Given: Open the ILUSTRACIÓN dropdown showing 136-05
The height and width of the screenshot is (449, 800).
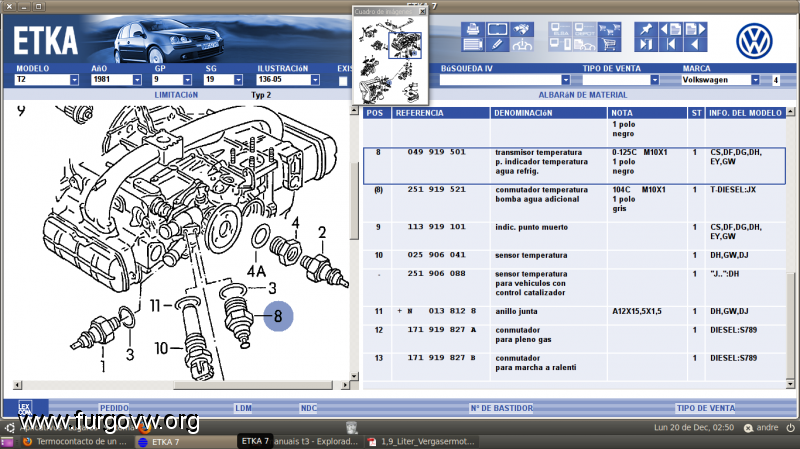Looking at the screenshot, I should (x=315, y=80).
